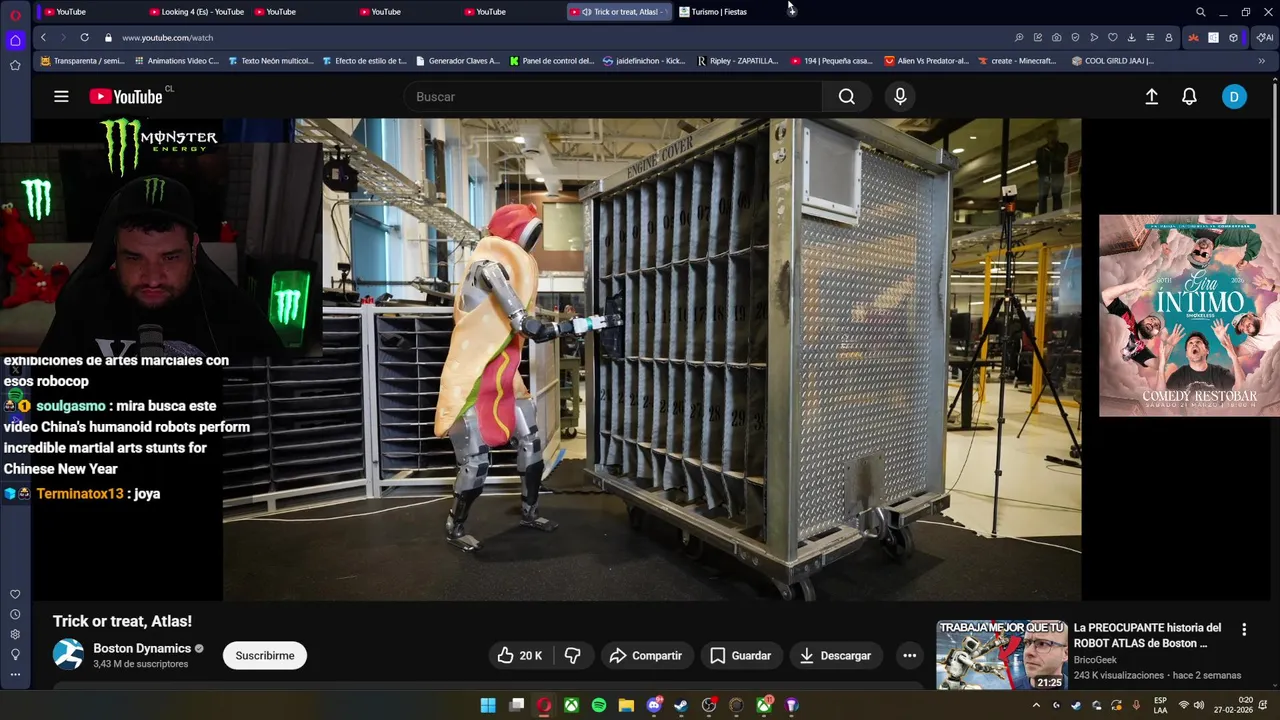
Task: Download the video with Descargar
Action: pyautogui.click(x=835, y=656)
